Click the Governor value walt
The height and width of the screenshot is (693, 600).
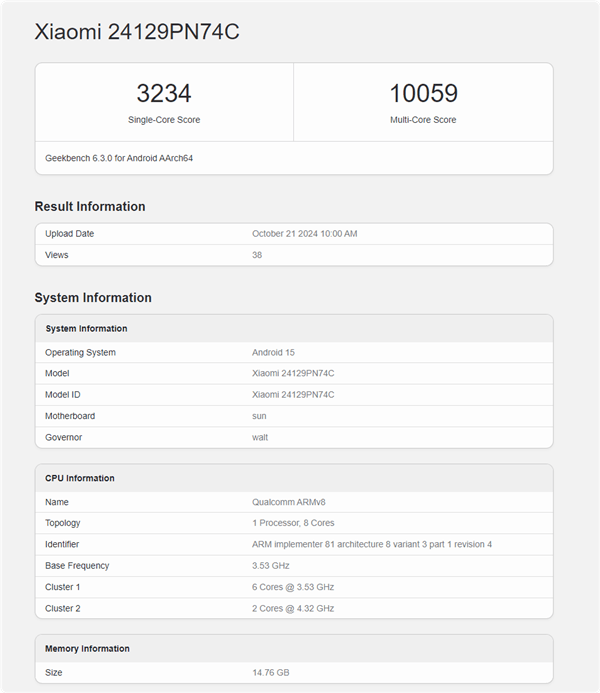pyautogui.click(x=260, y=437)
